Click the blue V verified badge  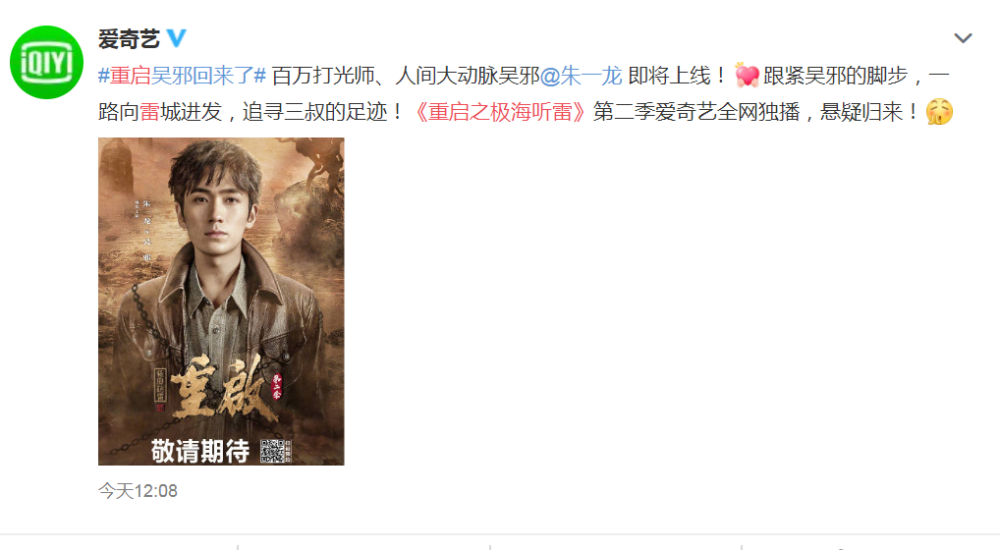click(x=177, y=38)
